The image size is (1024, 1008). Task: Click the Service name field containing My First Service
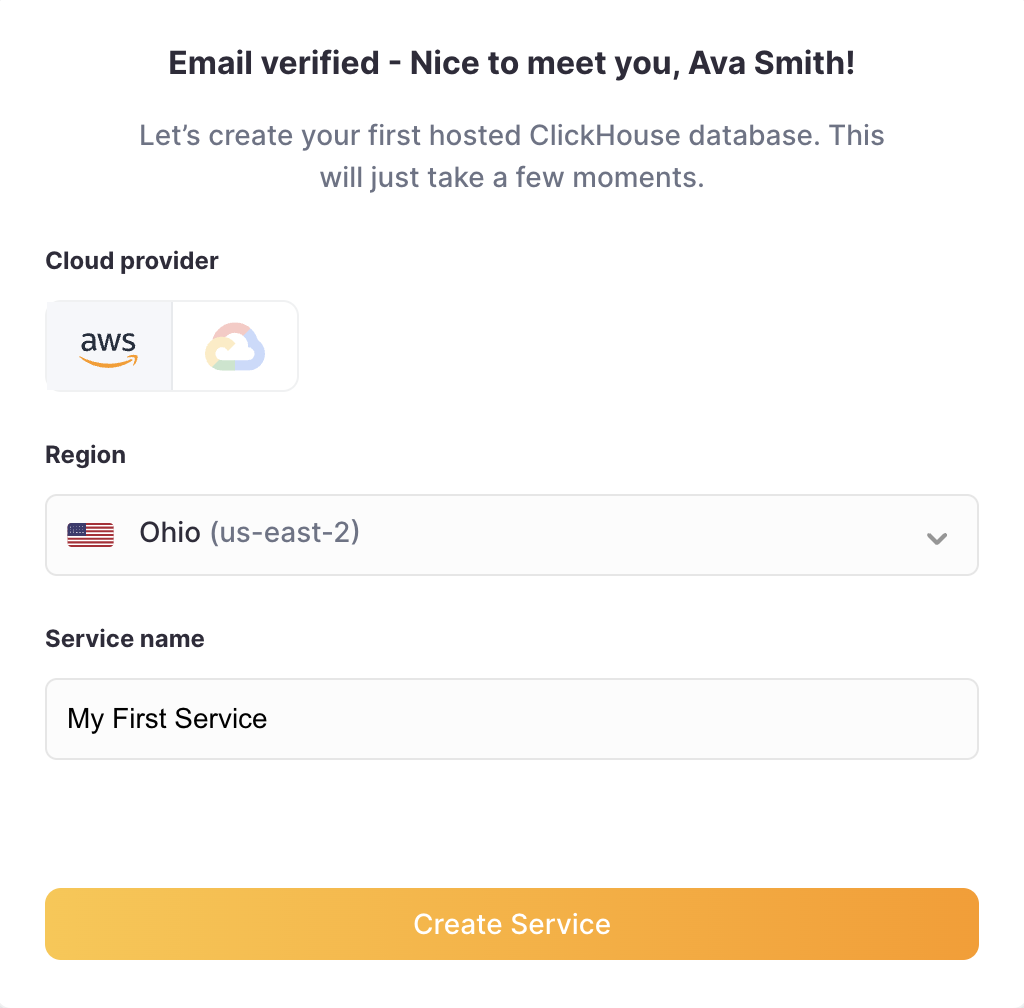click(512, 718)
